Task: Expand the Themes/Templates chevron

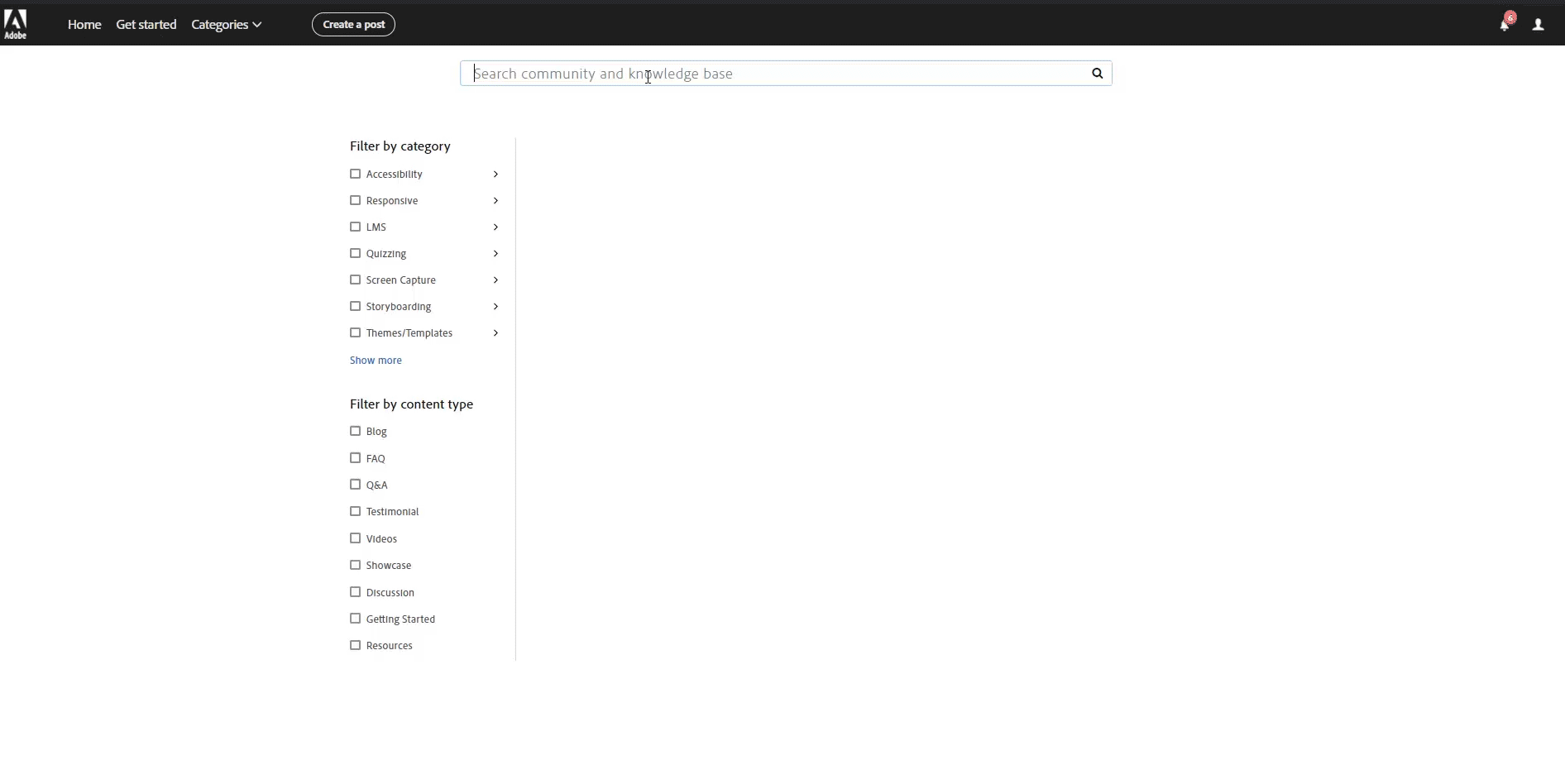Action: [x=495, y=333]
